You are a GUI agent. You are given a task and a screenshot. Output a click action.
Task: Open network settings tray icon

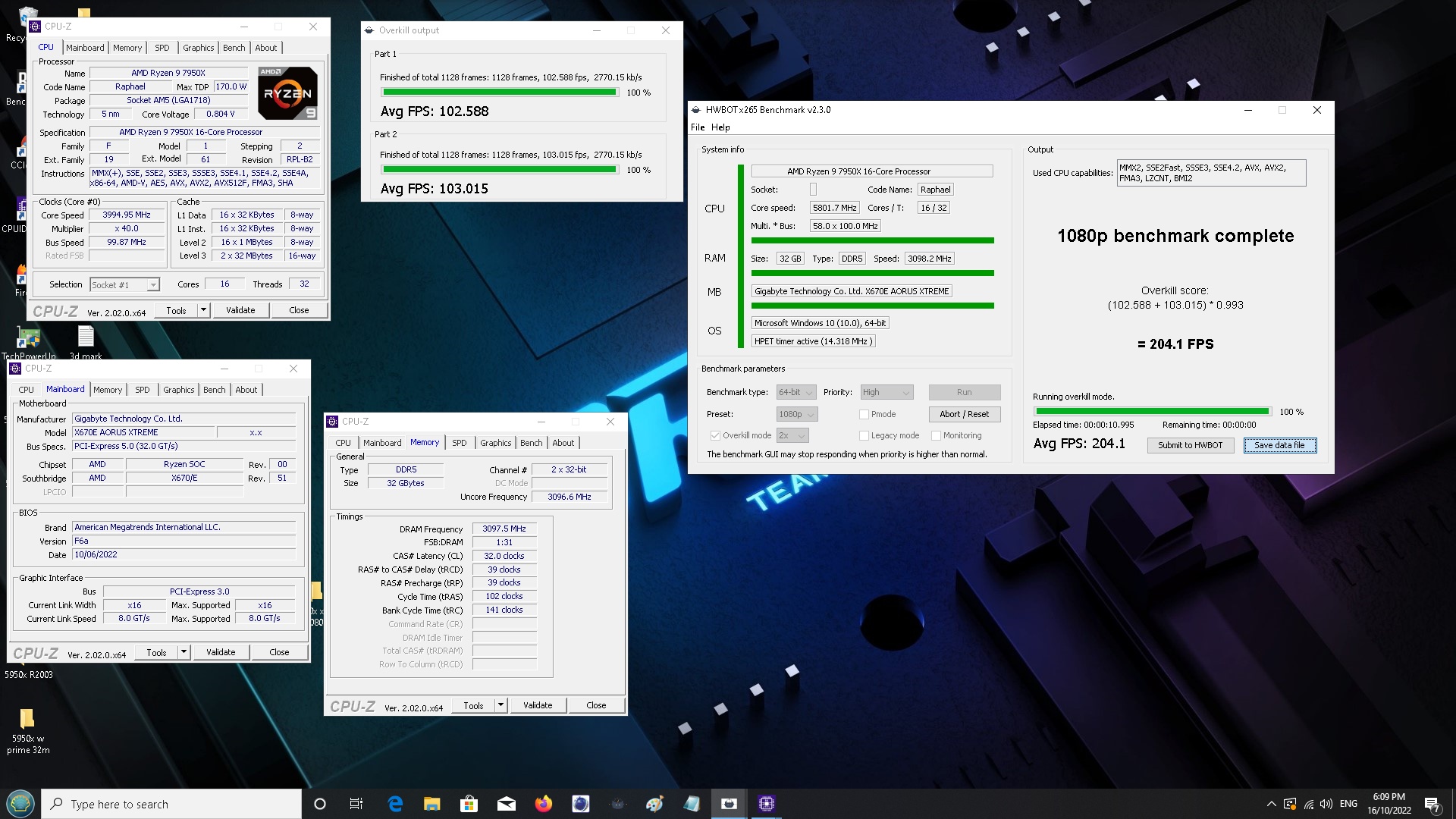pos(1309,804)
